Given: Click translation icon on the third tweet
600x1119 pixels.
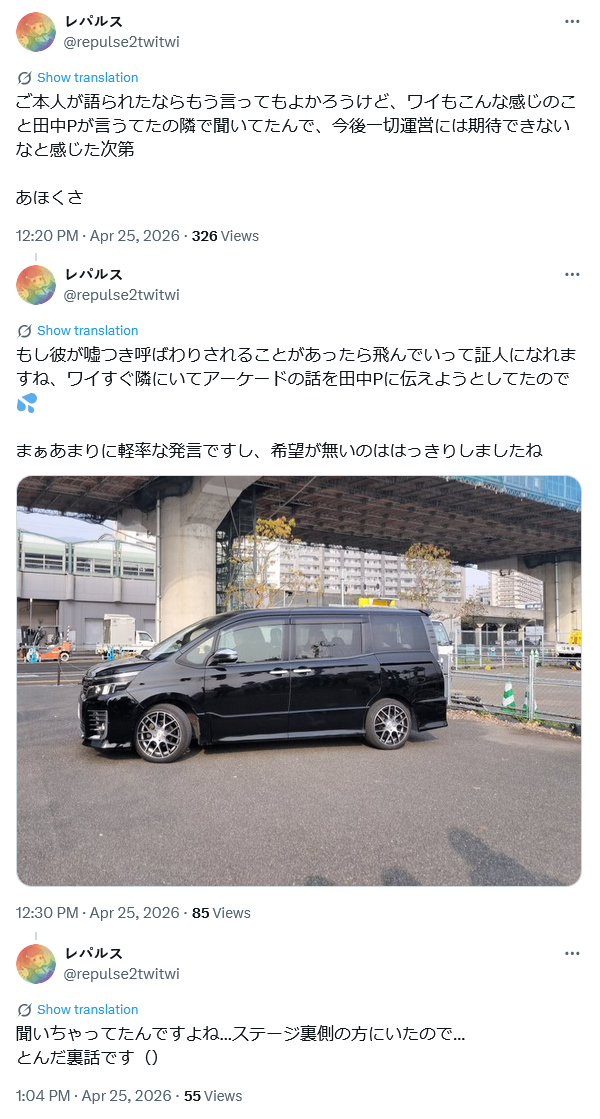Looking at the screenshot, I should pos(24,1010).
